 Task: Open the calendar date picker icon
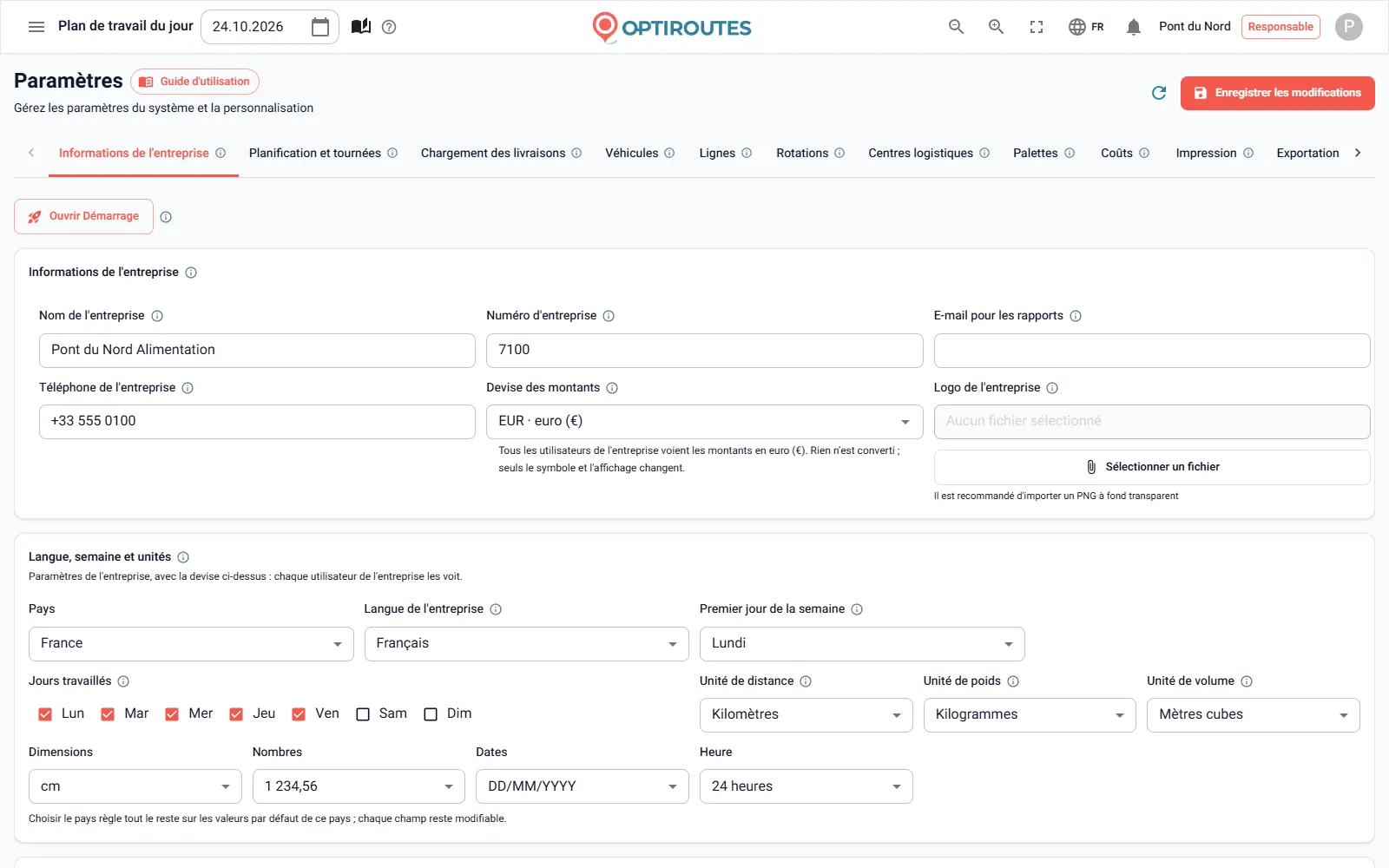(x=320, y=27)
